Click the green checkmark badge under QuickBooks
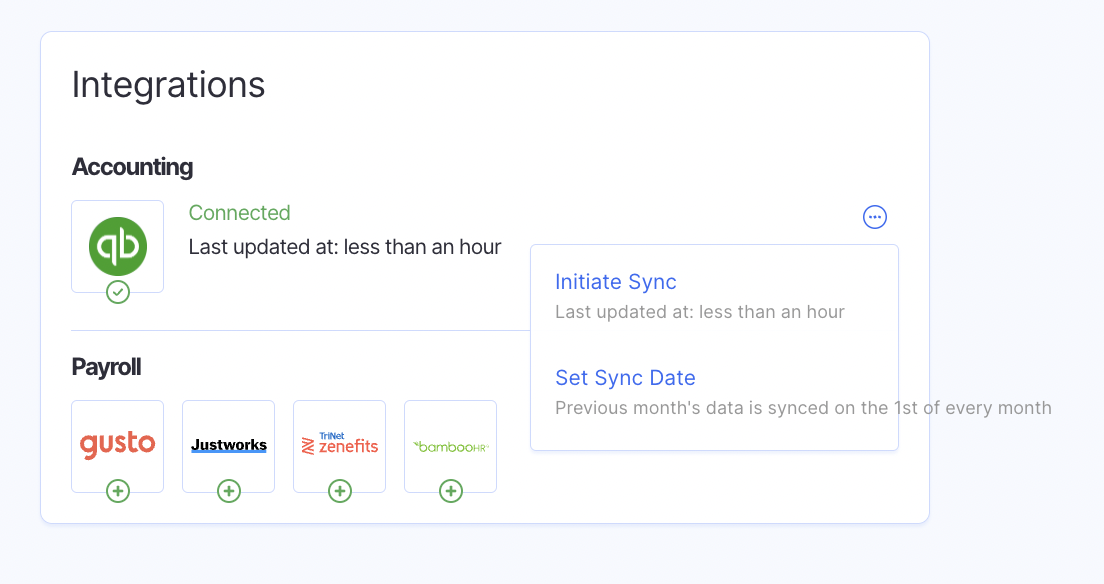Viewport: 1104px width, 584px height. (118, 292)
